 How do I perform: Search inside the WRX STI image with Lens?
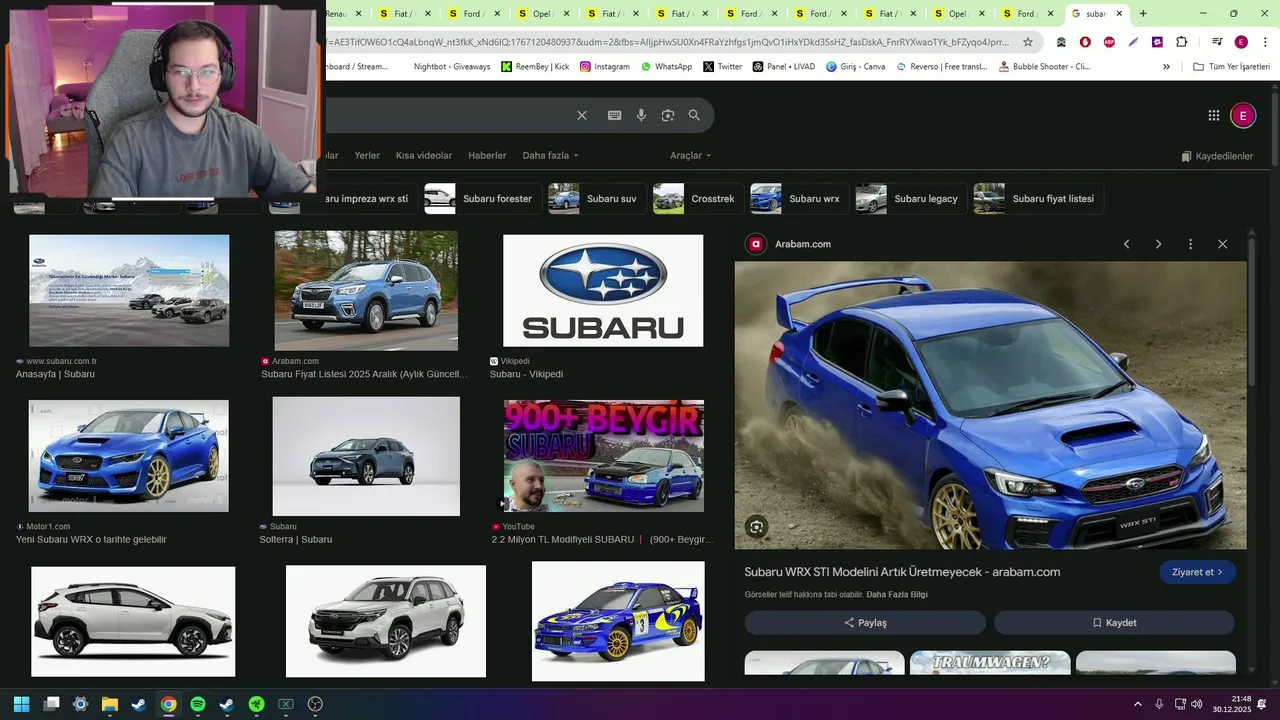tap(757, 527)
